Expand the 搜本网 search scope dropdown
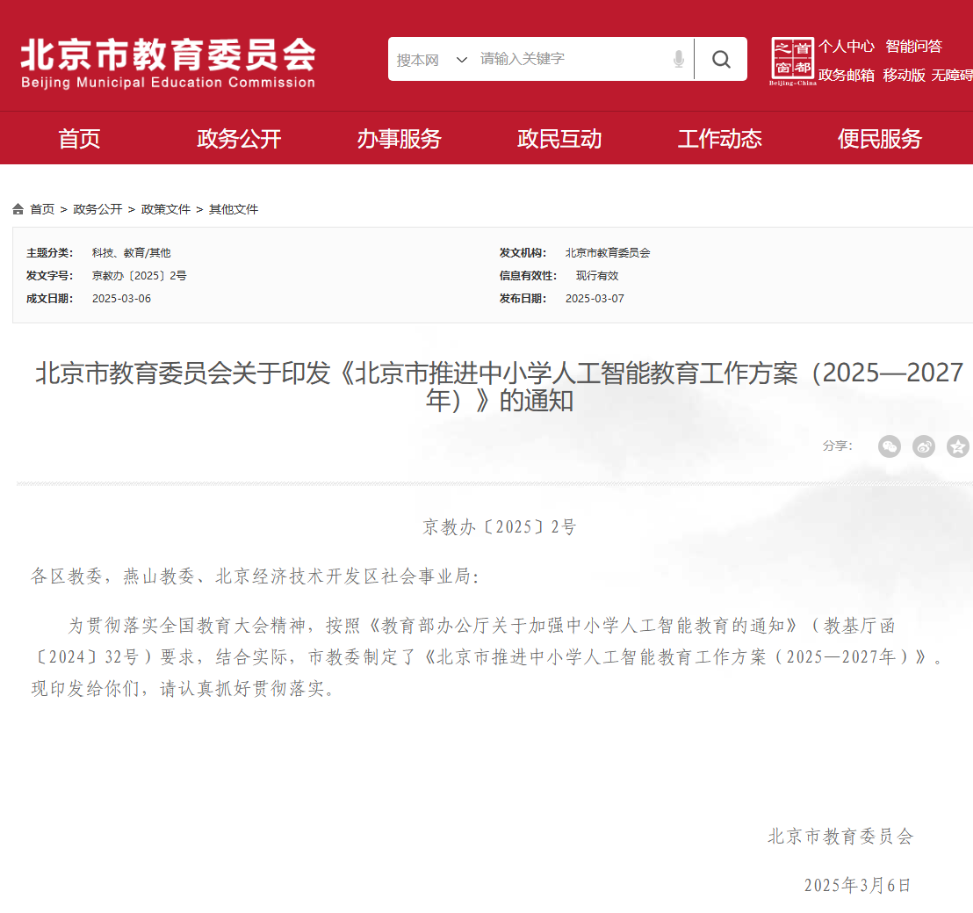Screen dimensions: 973x913 coord(431,60)
